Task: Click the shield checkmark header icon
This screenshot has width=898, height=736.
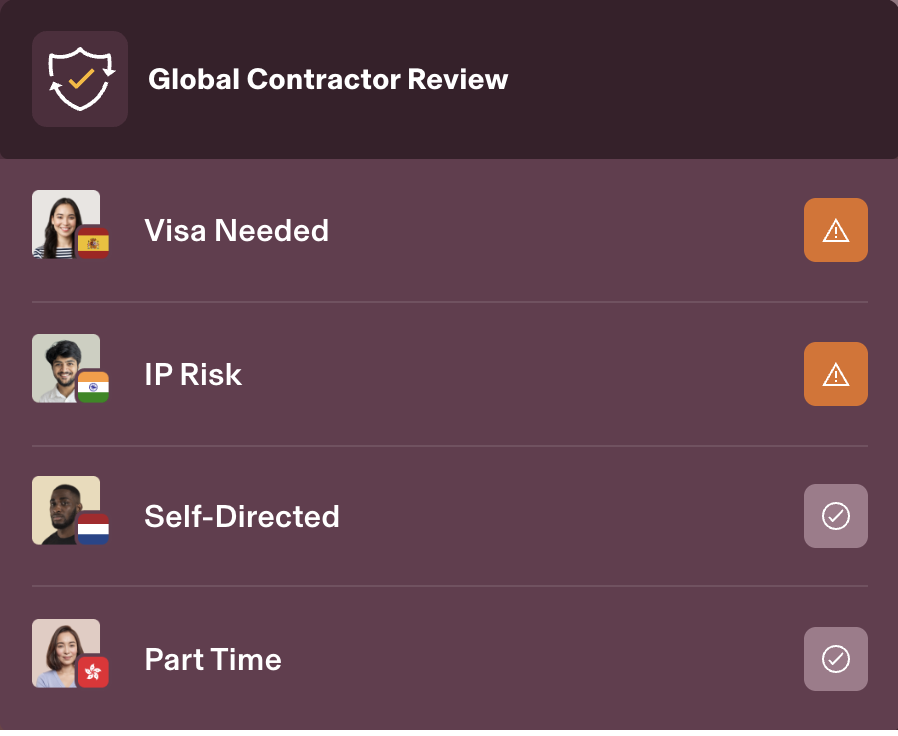Action: (80, 78)
